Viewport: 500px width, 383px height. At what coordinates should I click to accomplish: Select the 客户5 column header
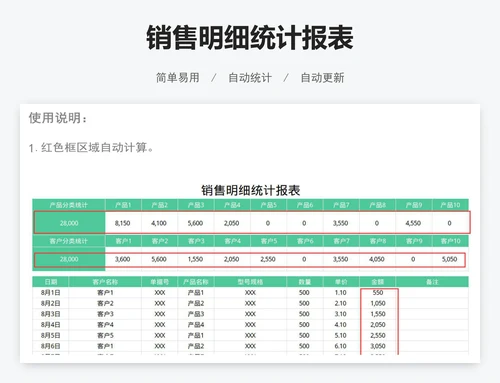click(268, 241)
